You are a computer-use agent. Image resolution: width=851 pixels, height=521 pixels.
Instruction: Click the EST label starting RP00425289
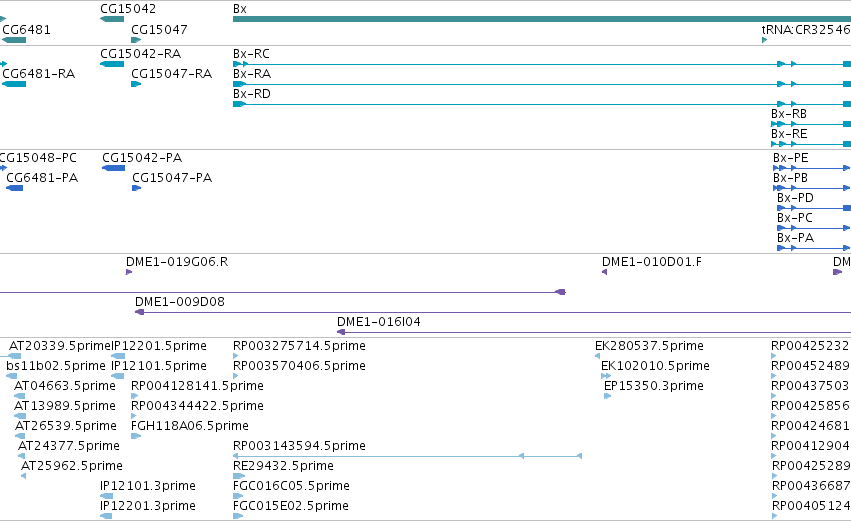[x=811, y=467]
